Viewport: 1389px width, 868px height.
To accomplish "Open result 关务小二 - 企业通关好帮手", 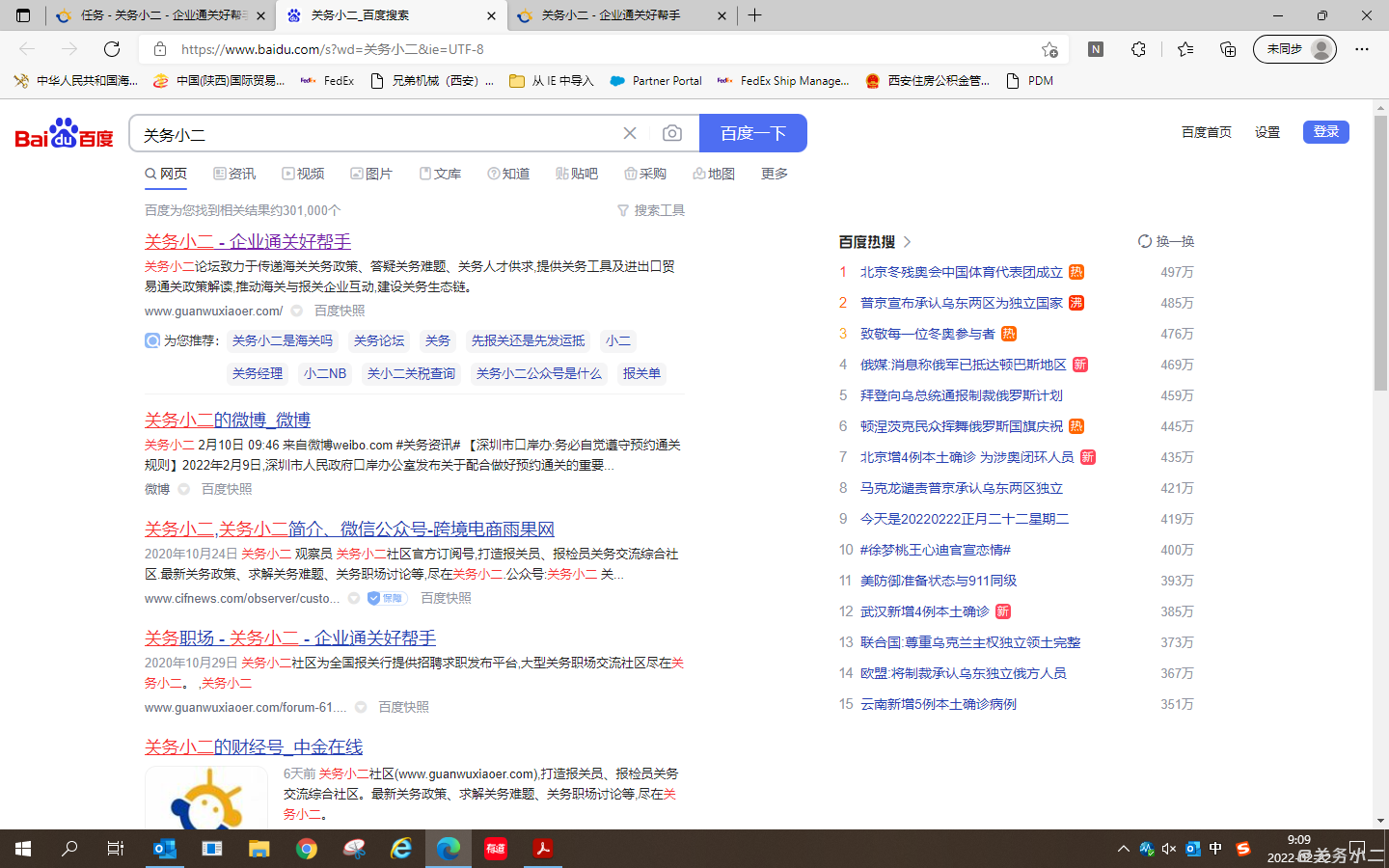I will (248, 241).
